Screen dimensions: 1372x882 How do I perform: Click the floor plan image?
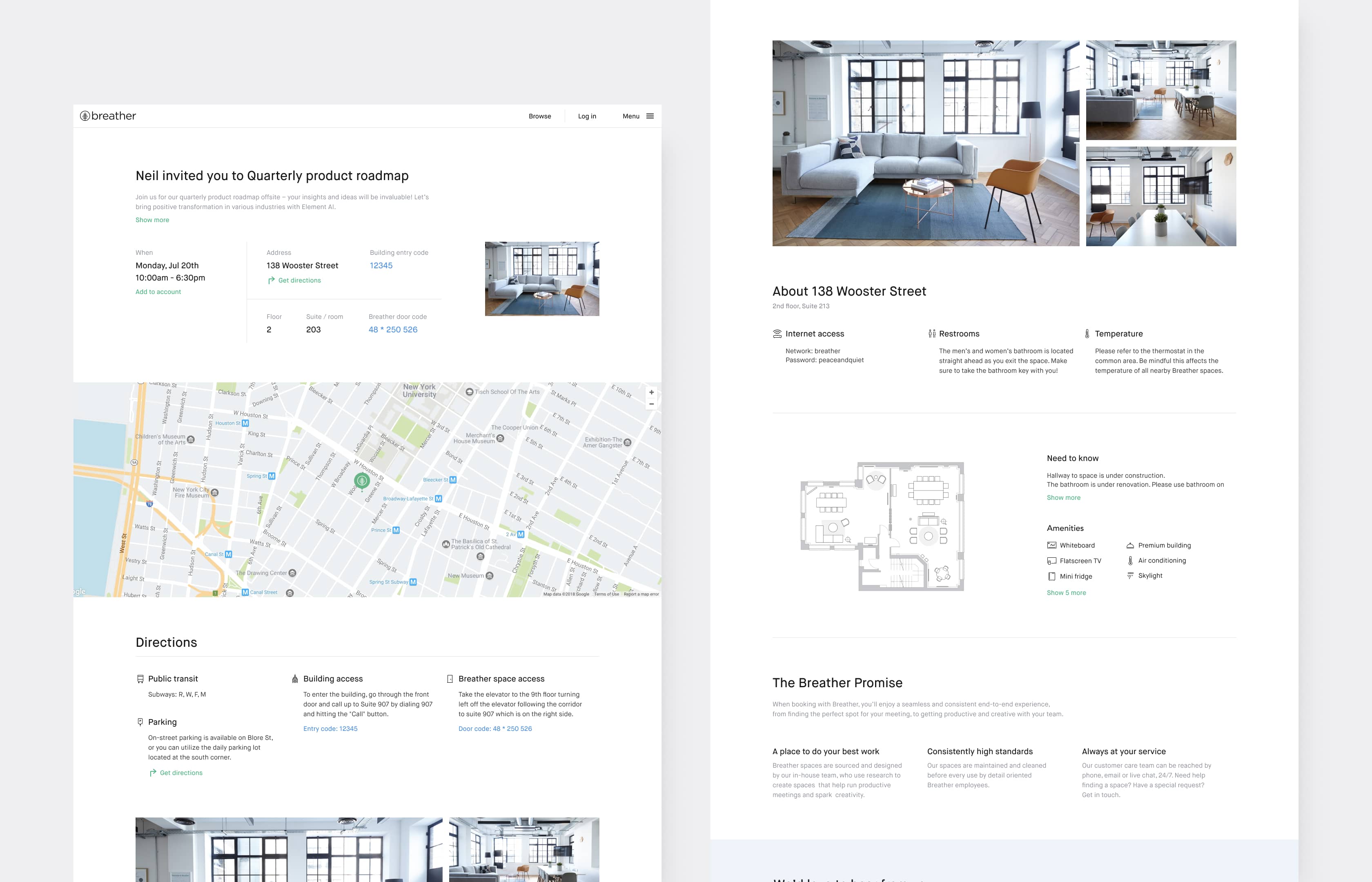(882, 526)
